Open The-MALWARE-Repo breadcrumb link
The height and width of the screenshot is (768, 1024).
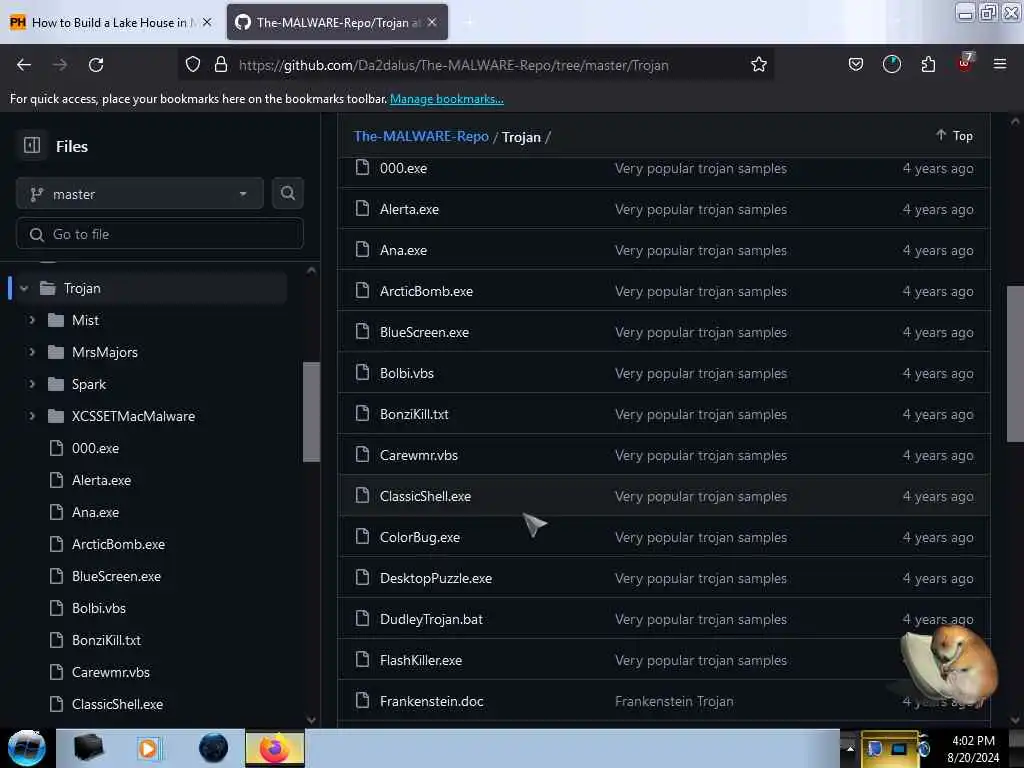421,136
